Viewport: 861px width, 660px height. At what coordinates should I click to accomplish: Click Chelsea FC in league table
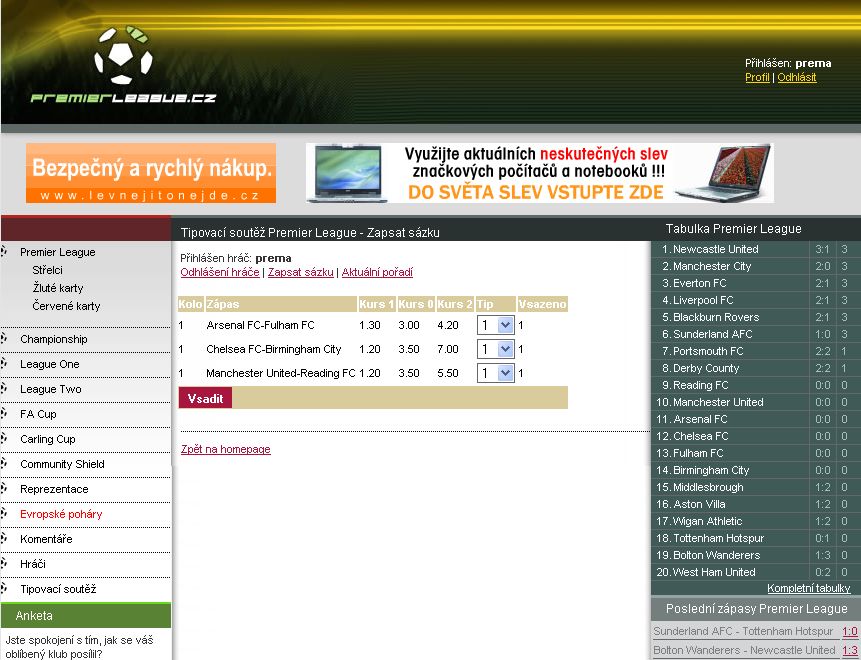701,437
